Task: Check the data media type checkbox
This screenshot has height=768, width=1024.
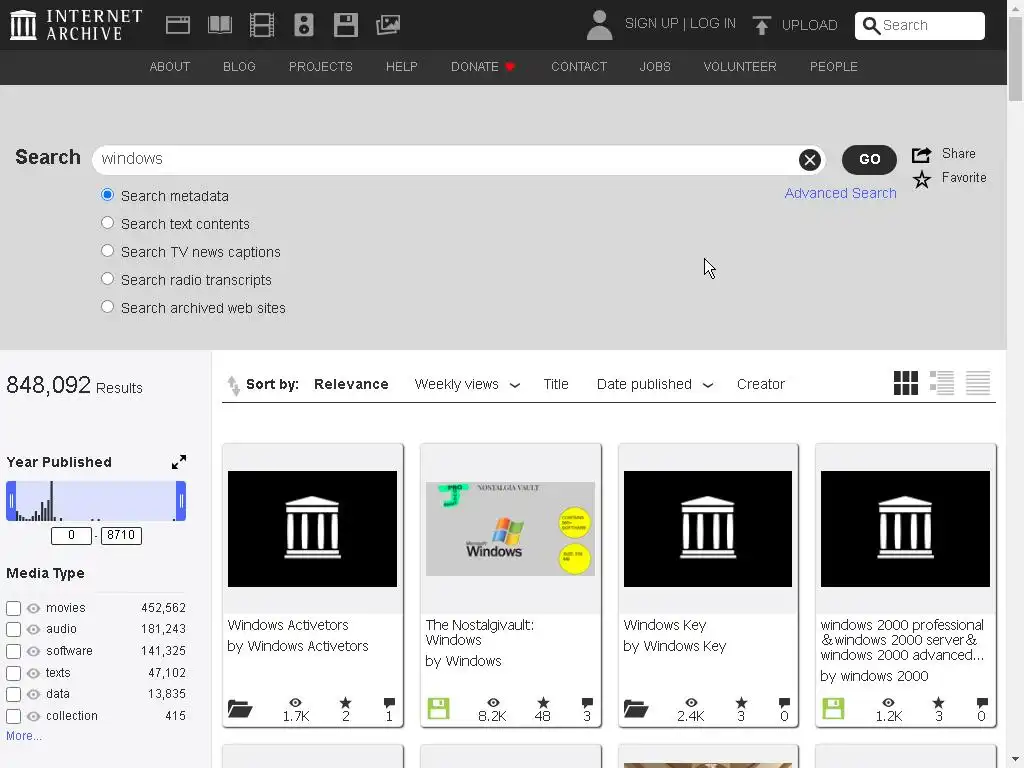Action: pos(13,695)
